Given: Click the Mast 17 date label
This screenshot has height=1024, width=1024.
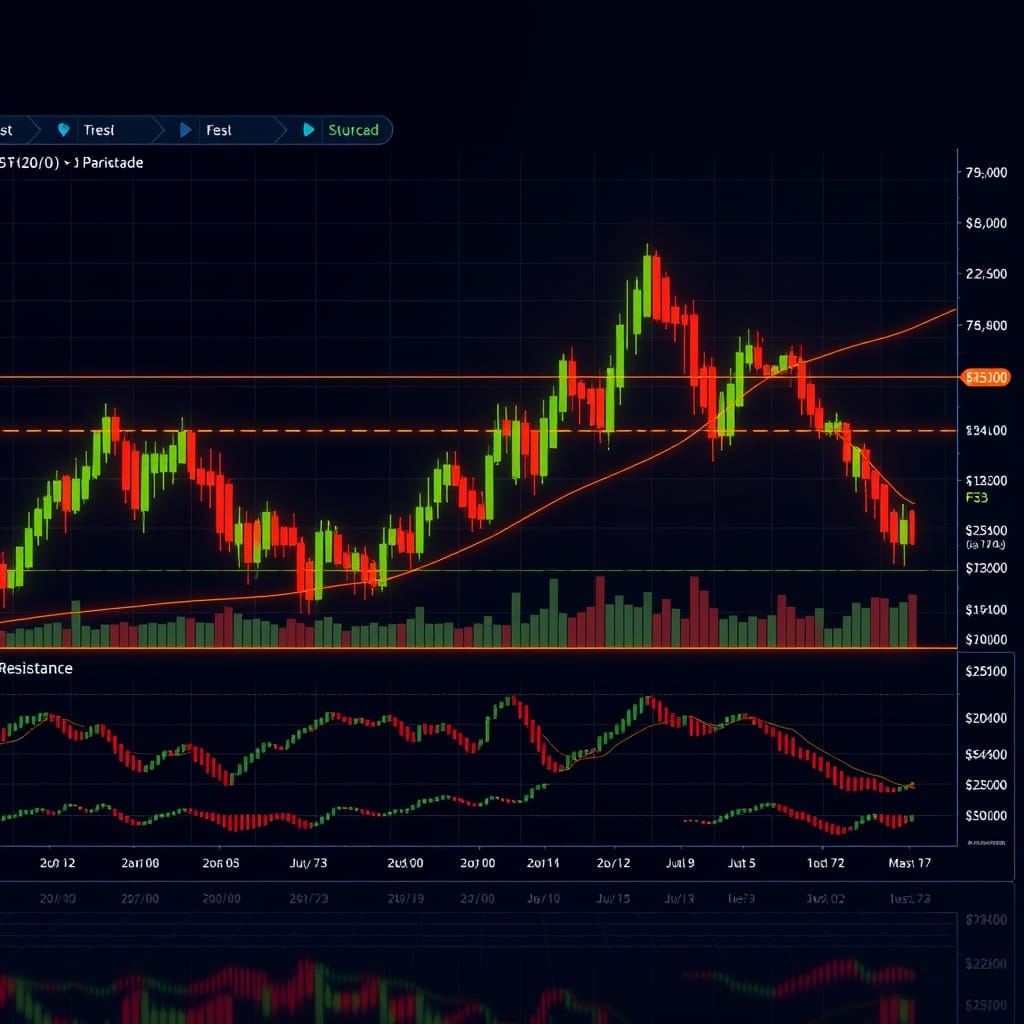Looking at the screenshot, I should [x=910, y=863].
